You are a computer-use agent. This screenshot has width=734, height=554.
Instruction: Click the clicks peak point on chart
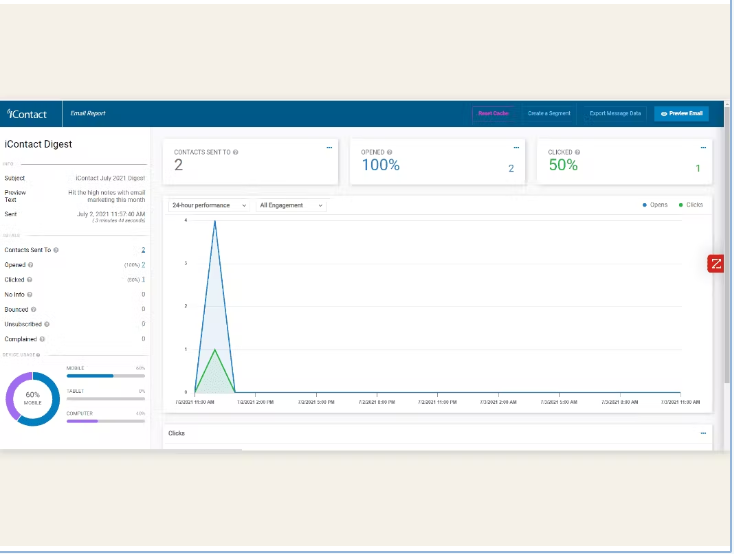tap(215, 349)
